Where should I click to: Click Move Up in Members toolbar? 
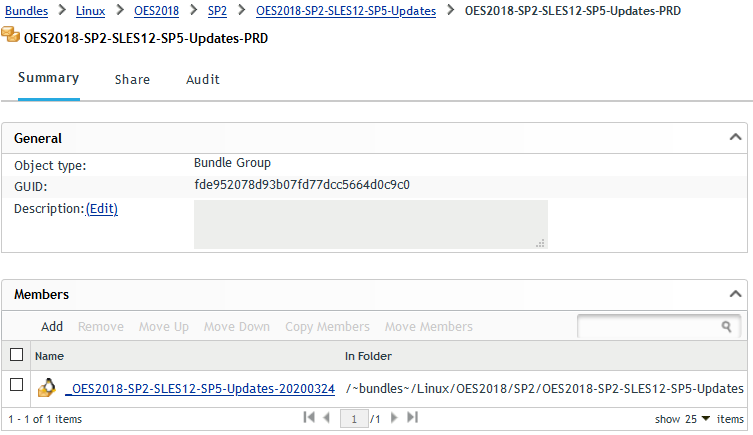click(164, 326)
